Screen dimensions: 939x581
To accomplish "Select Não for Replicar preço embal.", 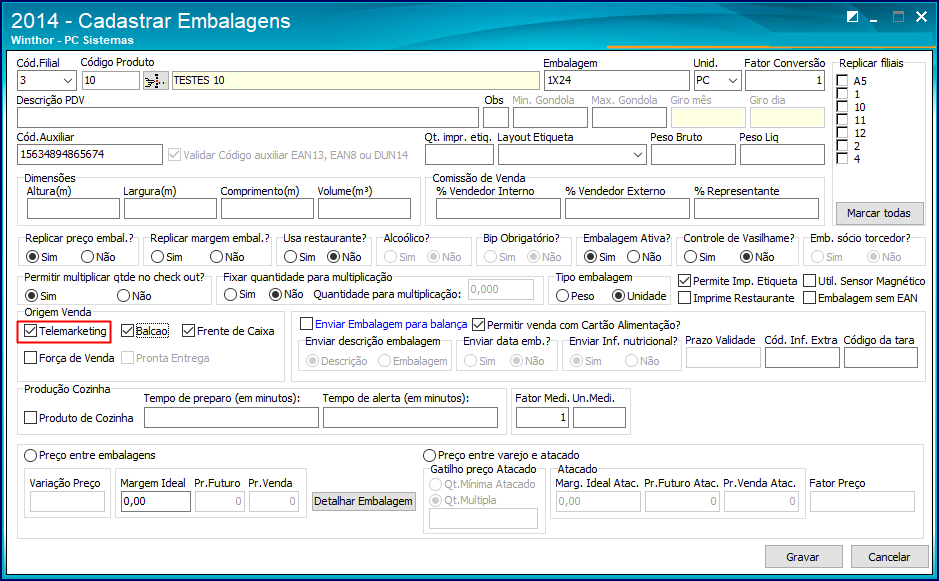I will [88, 257].
